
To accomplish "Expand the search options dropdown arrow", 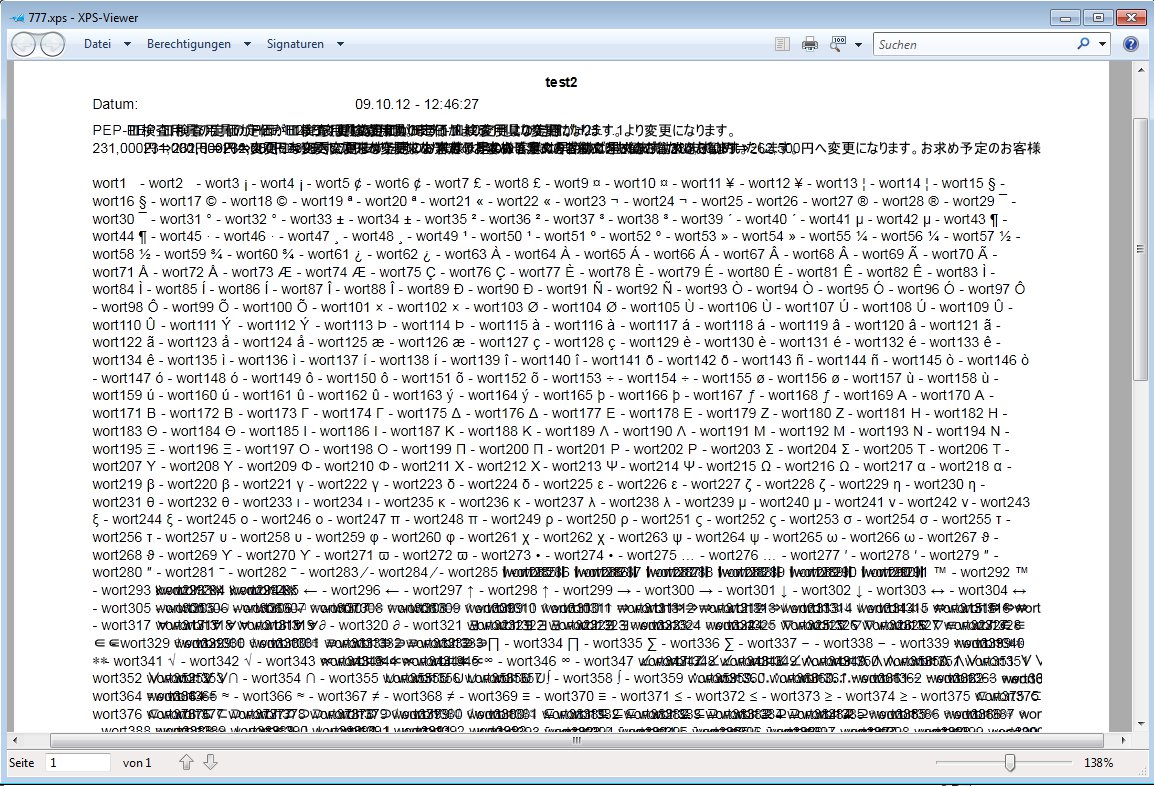I will (x=1102, y=44).
